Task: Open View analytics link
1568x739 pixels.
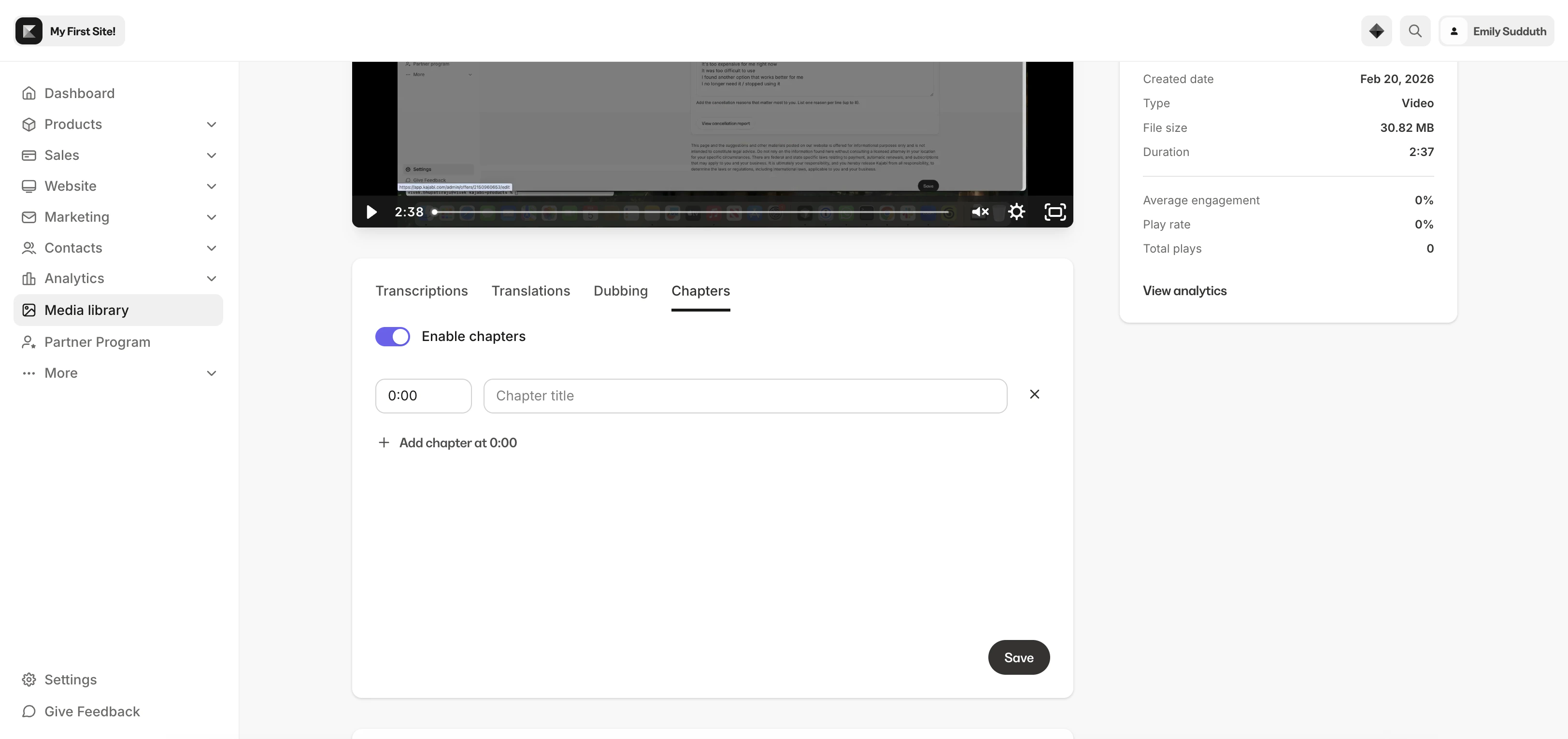Action: pyautogui.click(x=1184, y=290)
